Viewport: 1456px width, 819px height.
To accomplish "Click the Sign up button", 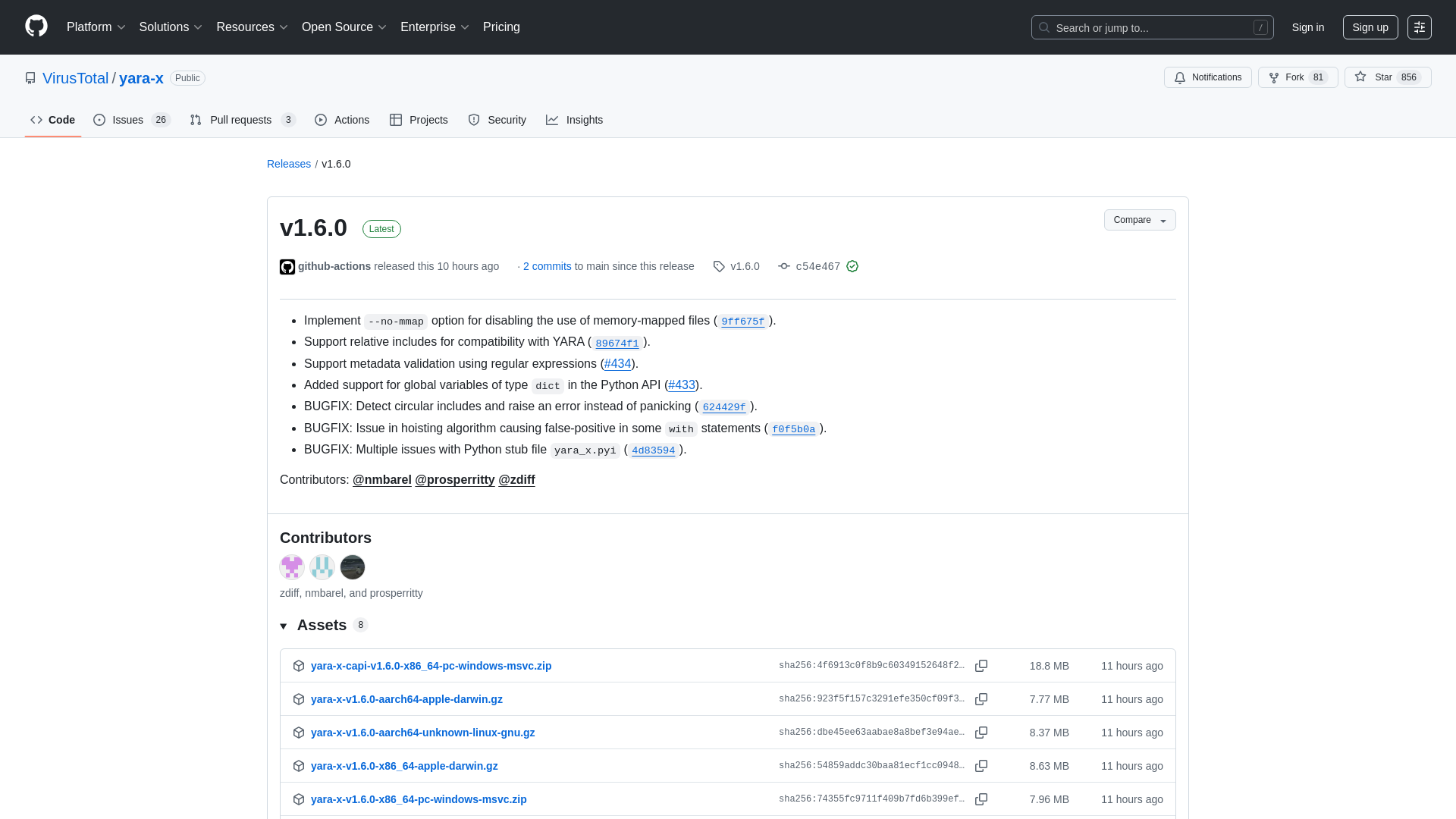I will 1370,27.
